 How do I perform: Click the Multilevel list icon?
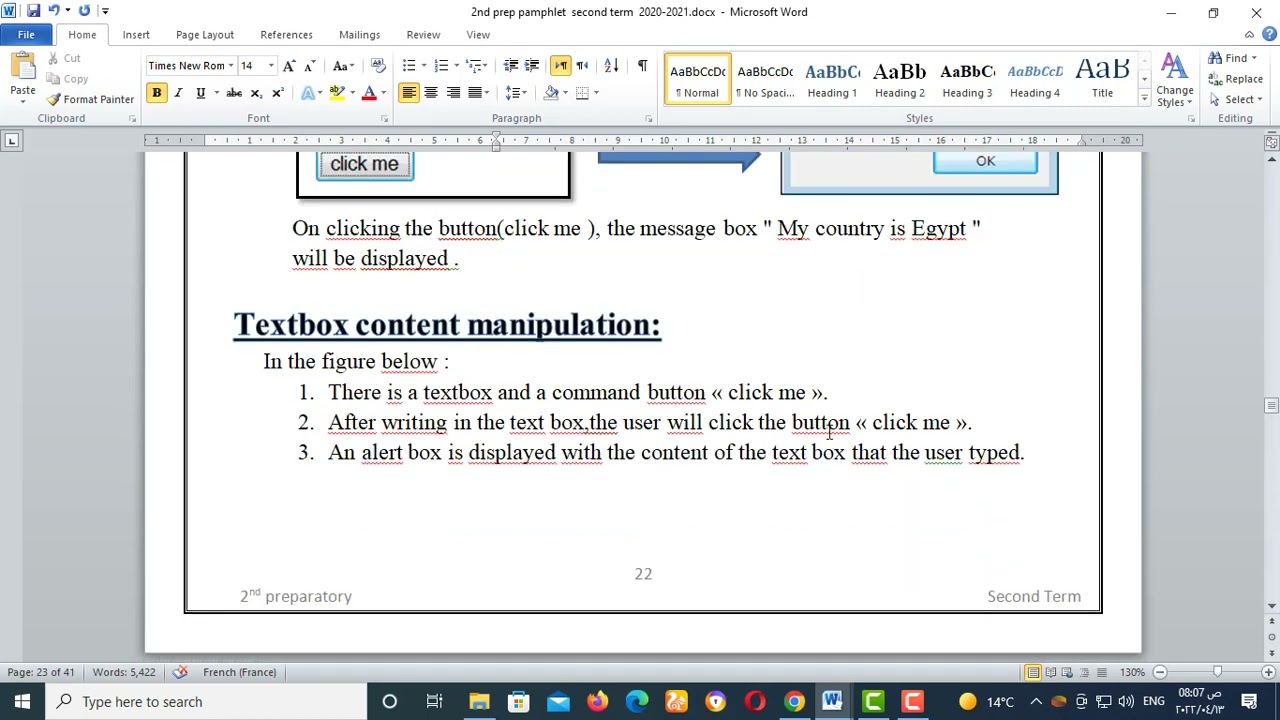[x=474, y=66]
